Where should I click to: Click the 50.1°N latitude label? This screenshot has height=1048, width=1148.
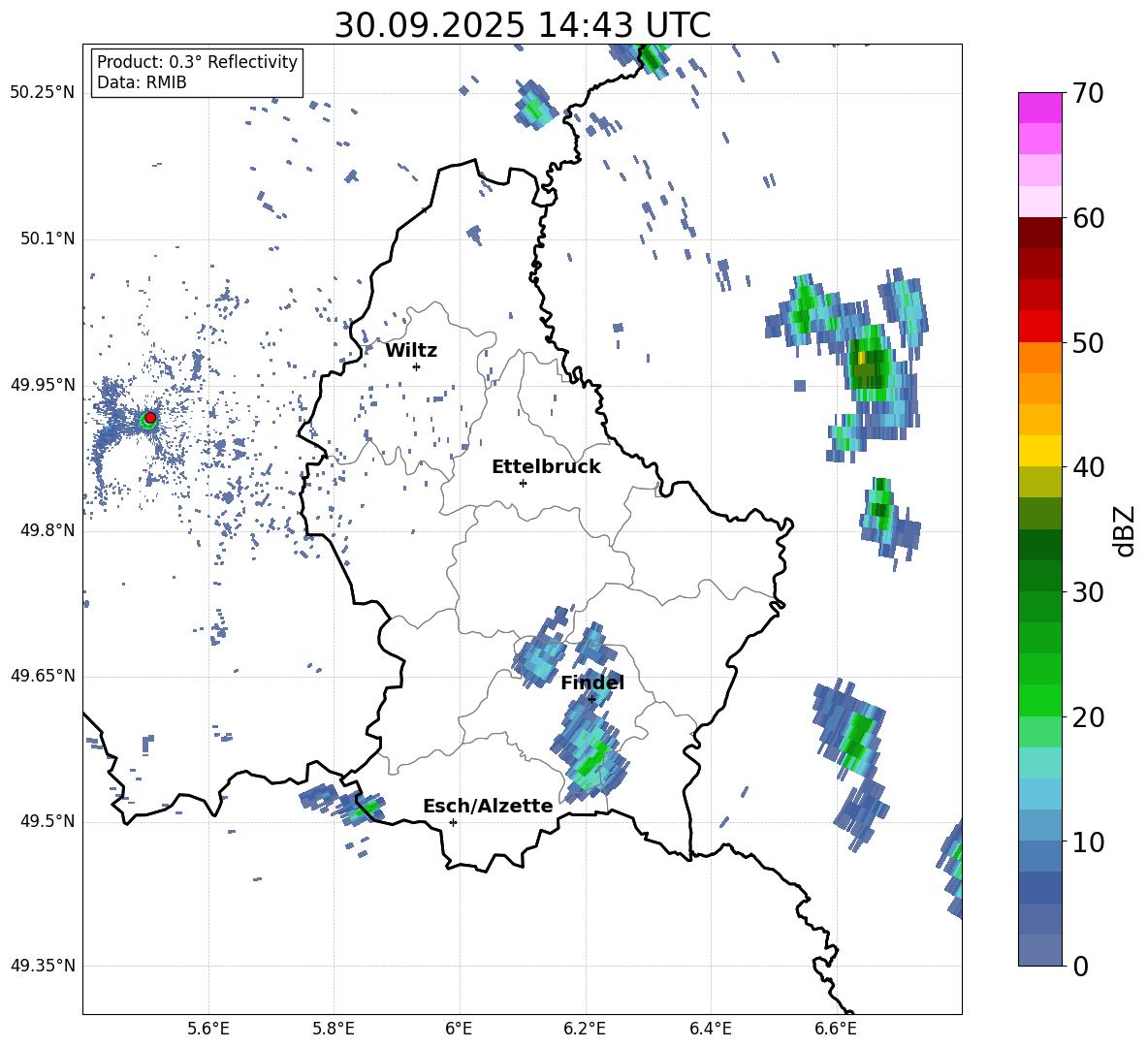point(48,238)
